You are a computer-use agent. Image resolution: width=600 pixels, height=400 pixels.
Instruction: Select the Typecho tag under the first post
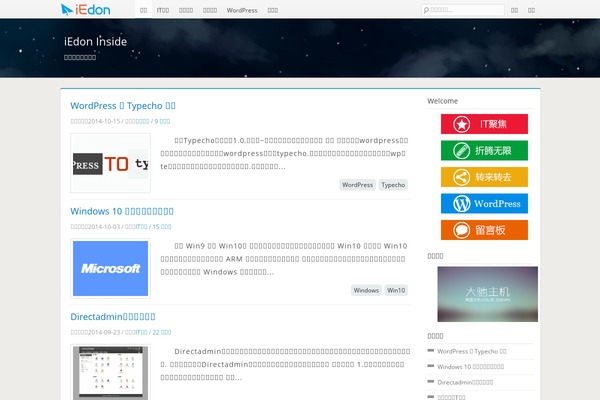(x=393, y=185)
